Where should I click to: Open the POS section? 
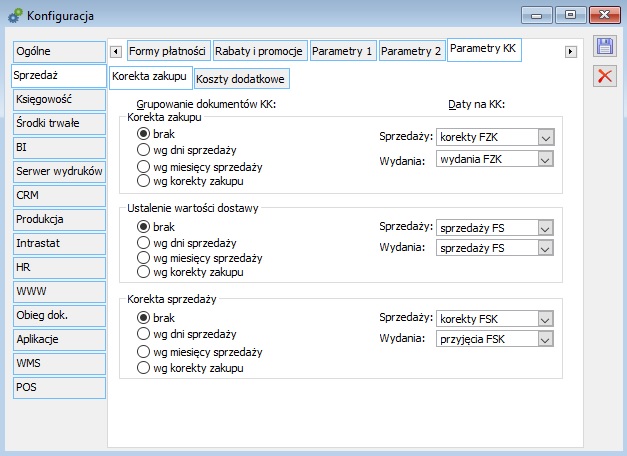coord(59,388)
